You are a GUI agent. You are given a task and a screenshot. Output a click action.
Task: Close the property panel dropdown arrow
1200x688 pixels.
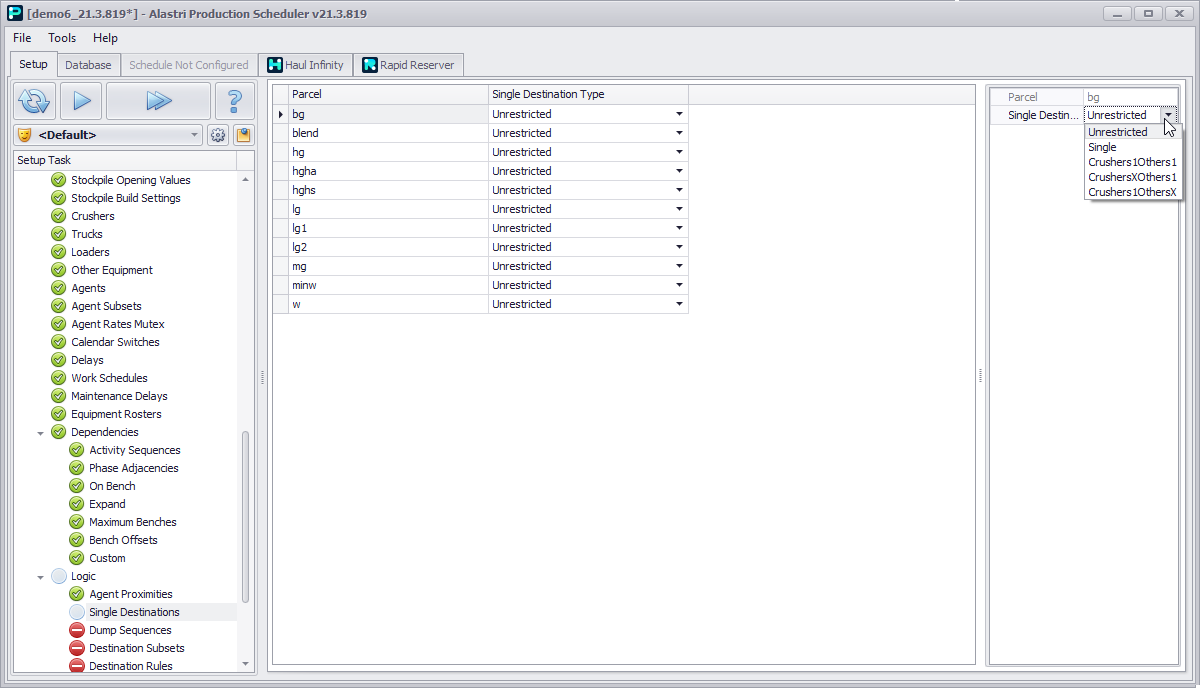[1169, 115]
